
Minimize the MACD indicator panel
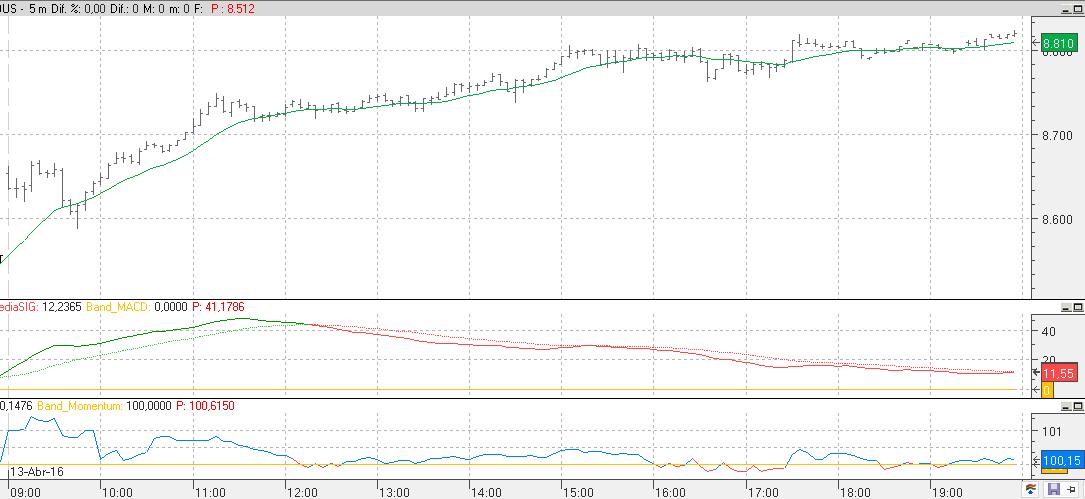1065,307
